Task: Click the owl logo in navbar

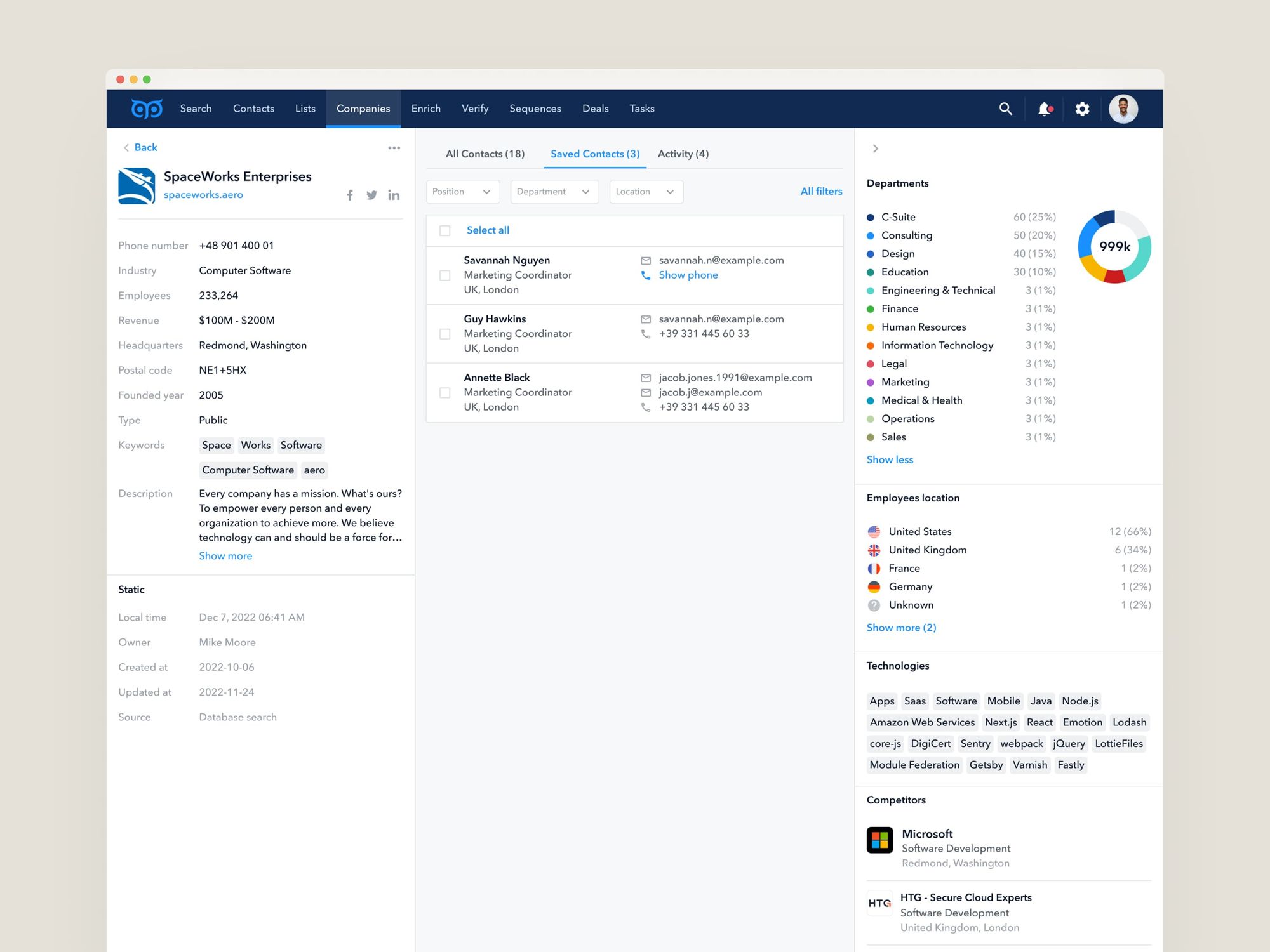Action: click(147, 109)
